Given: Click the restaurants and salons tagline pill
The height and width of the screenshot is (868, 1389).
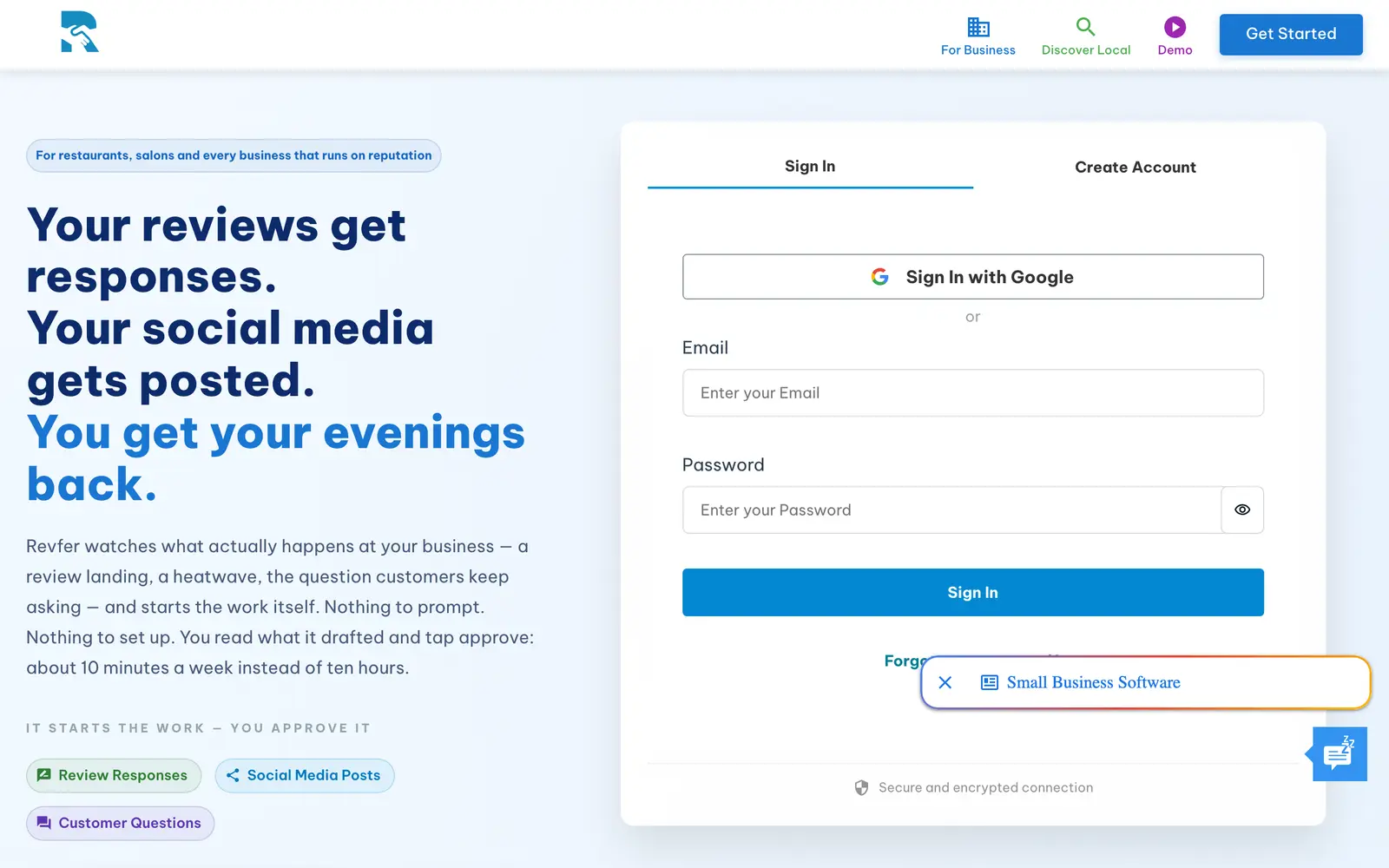Looking at the screenshot, I should 234,155.
